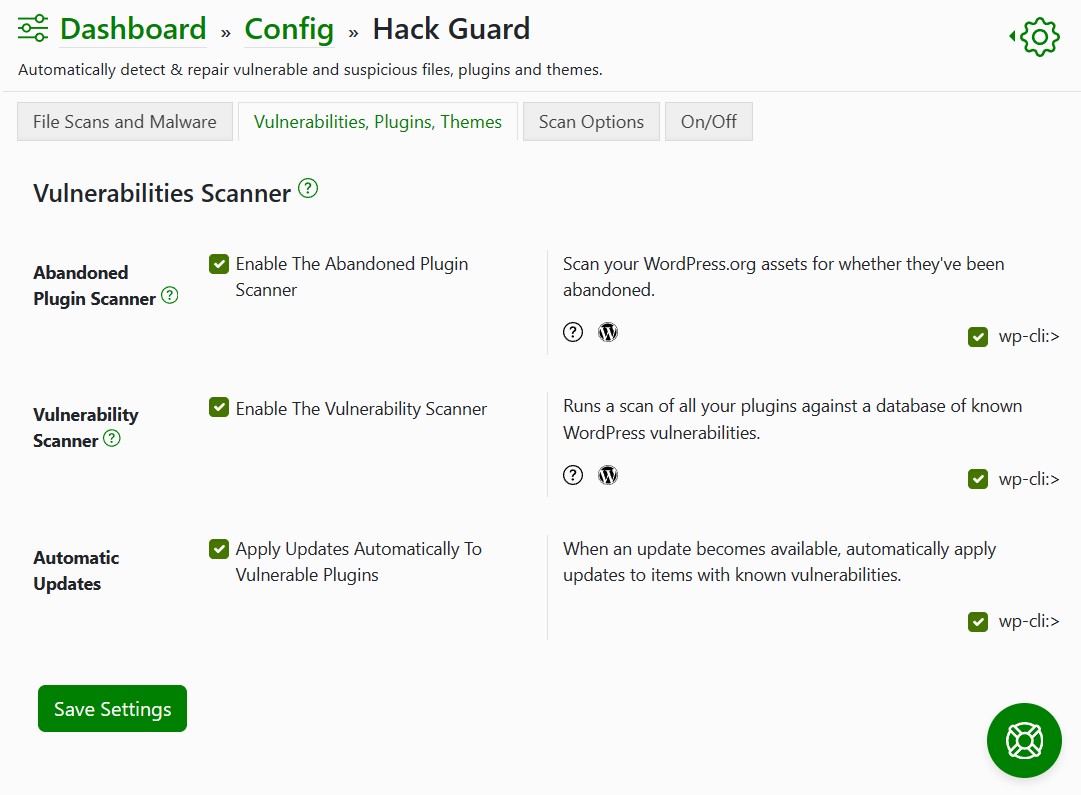Viewport: 1081px width, 795px height.
Task: Click the Save Settings button
Action: click(112, 709)
